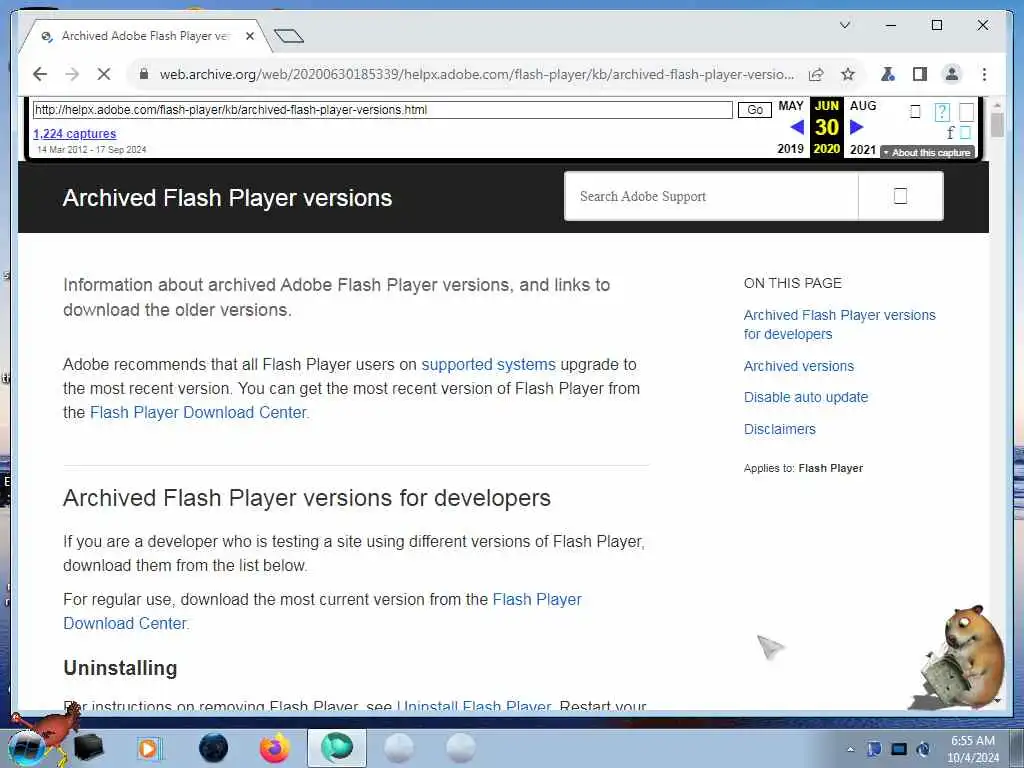
Task: Go back to the previous page
Action: (x=40, y=74)
